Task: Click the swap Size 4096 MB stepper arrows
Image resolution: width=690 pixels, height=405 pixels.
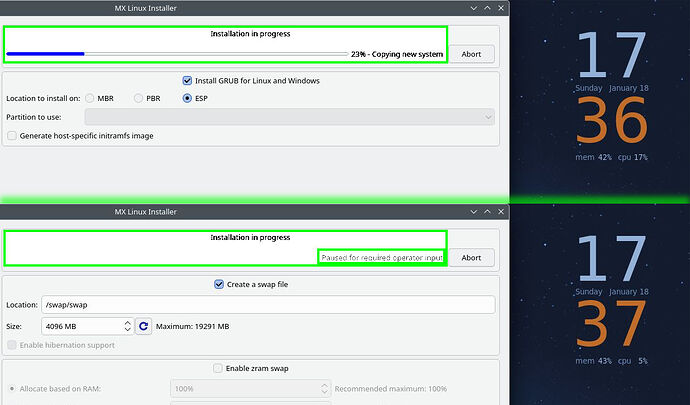Action: click(128, 326)
